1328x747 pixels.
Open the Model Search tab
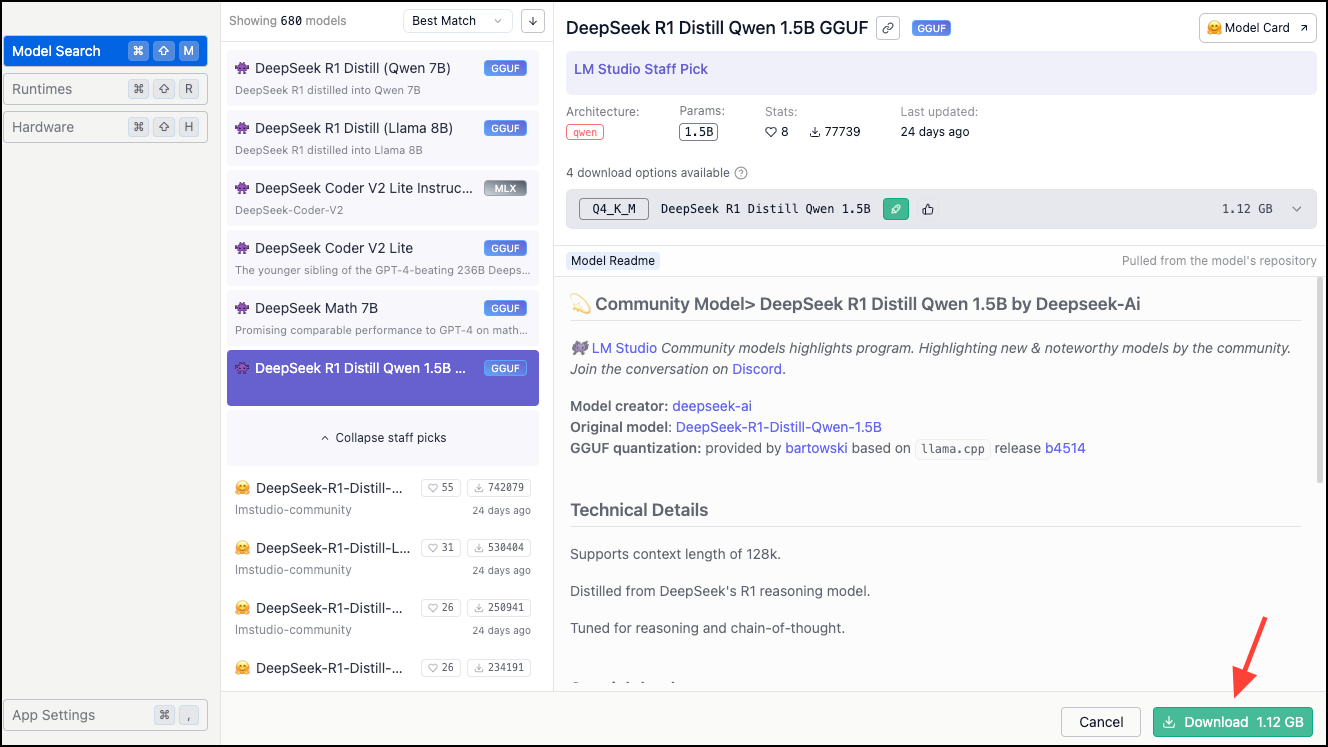point(105,51)
